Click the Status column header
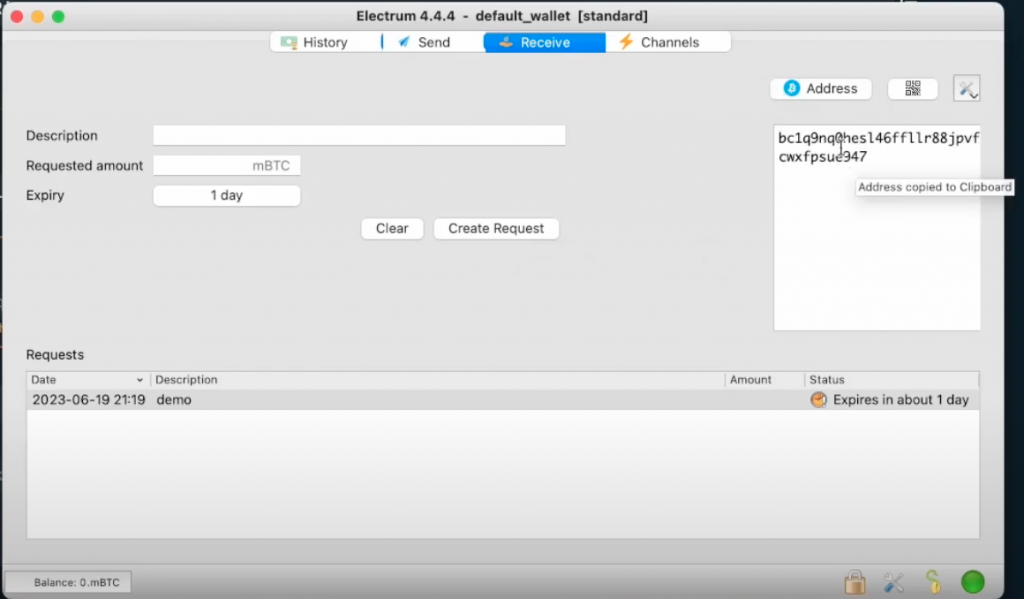Viewport: 1024px width, 599px height. pyautogui.click(x=891, y=380)
